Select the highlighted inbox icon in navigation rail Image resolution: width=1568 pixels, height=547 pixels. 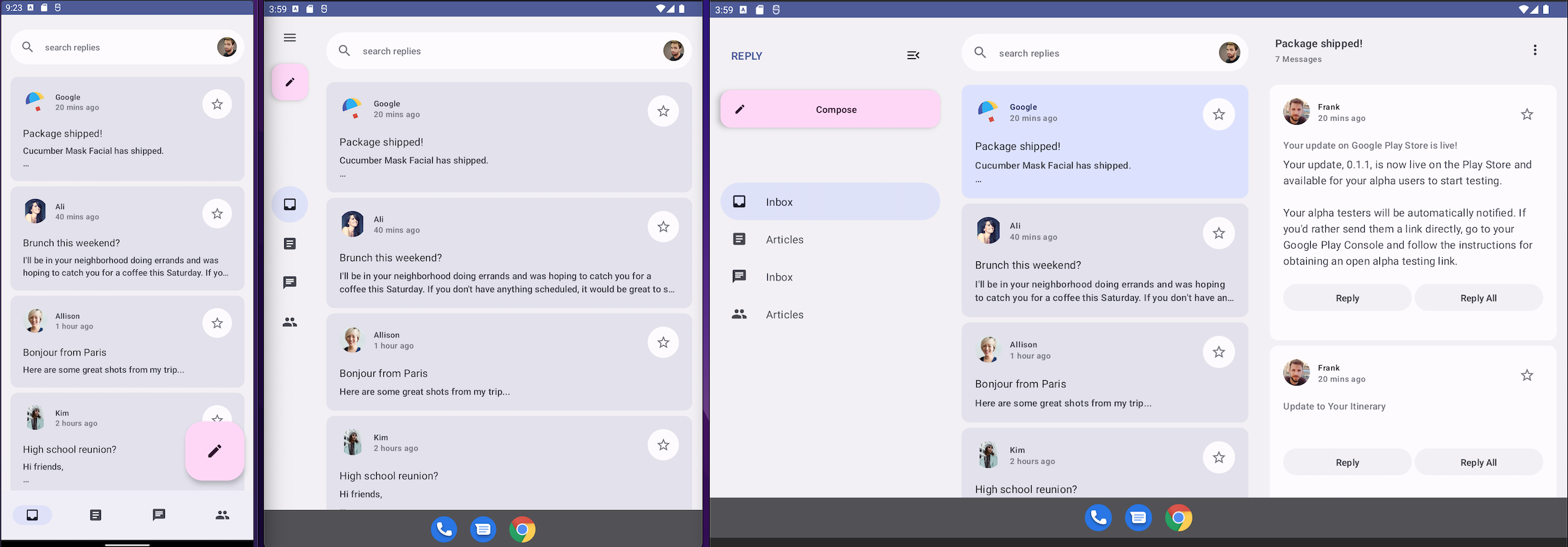(290, 204)
